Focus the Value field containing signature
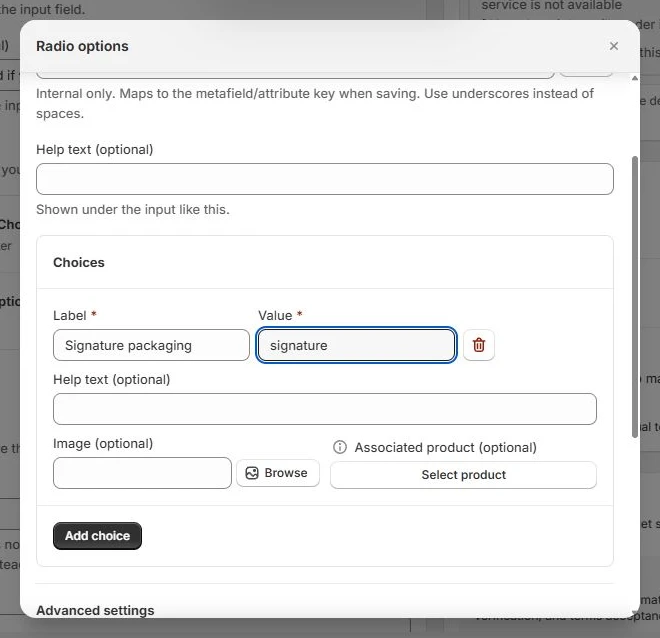 click(357, 345)
